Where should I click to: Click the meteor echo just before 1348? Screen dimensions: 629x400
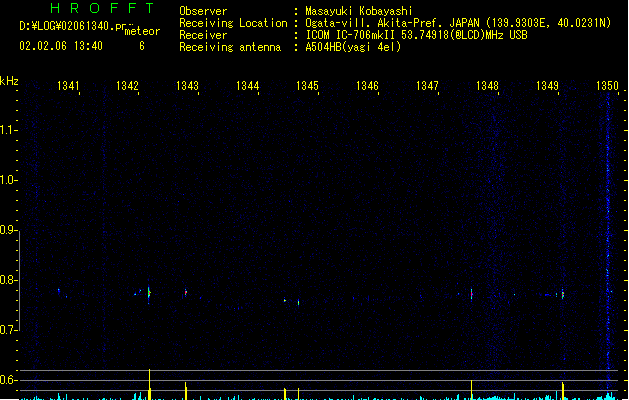(x=472, y=294)
